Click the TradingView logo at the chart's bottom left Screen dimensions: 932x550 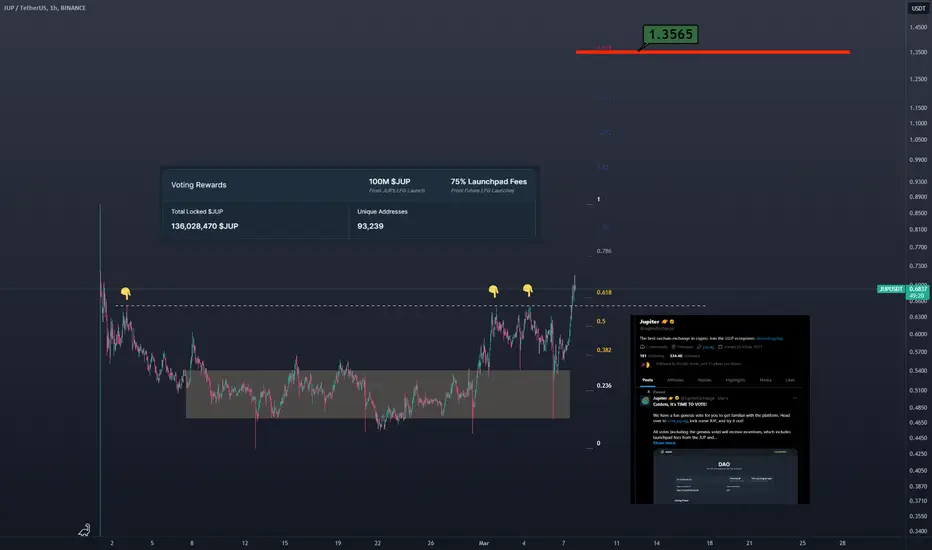[x=84, y=530]
